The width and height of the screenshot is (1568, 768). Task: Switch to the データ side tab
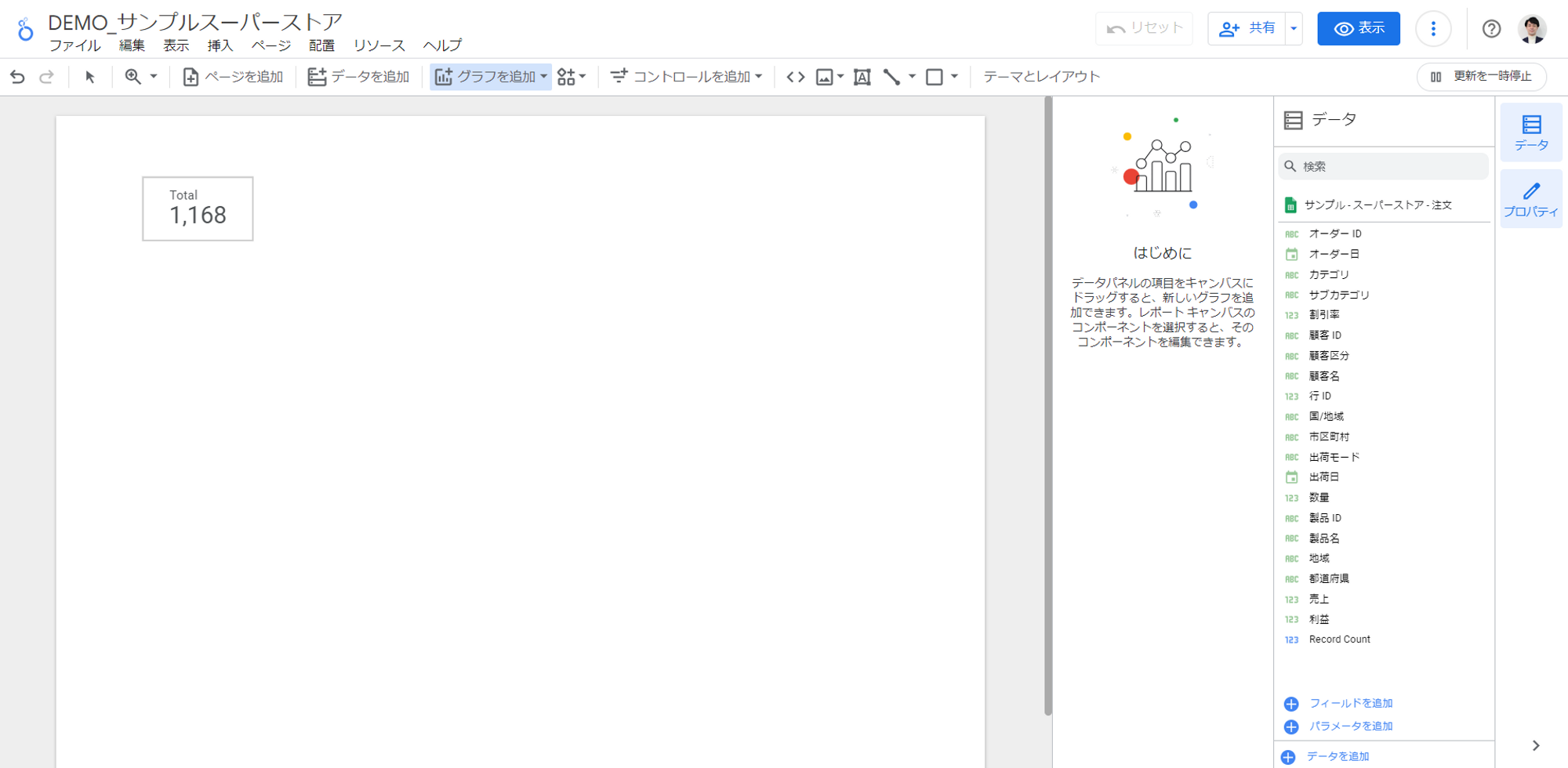point(1531,132)
